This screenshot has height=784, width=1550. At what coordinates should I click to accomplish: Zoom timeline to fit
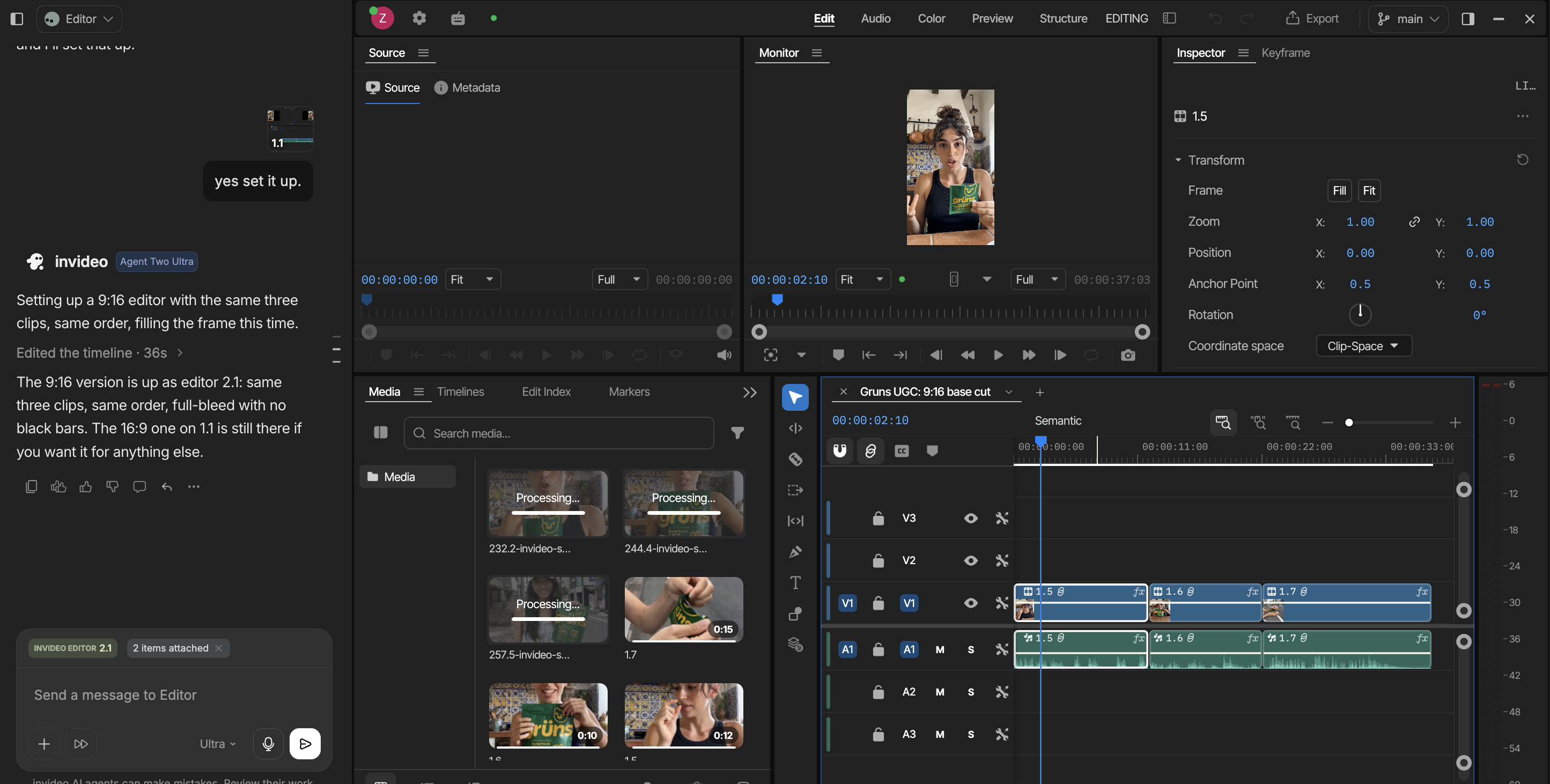tap(1223, 423)
